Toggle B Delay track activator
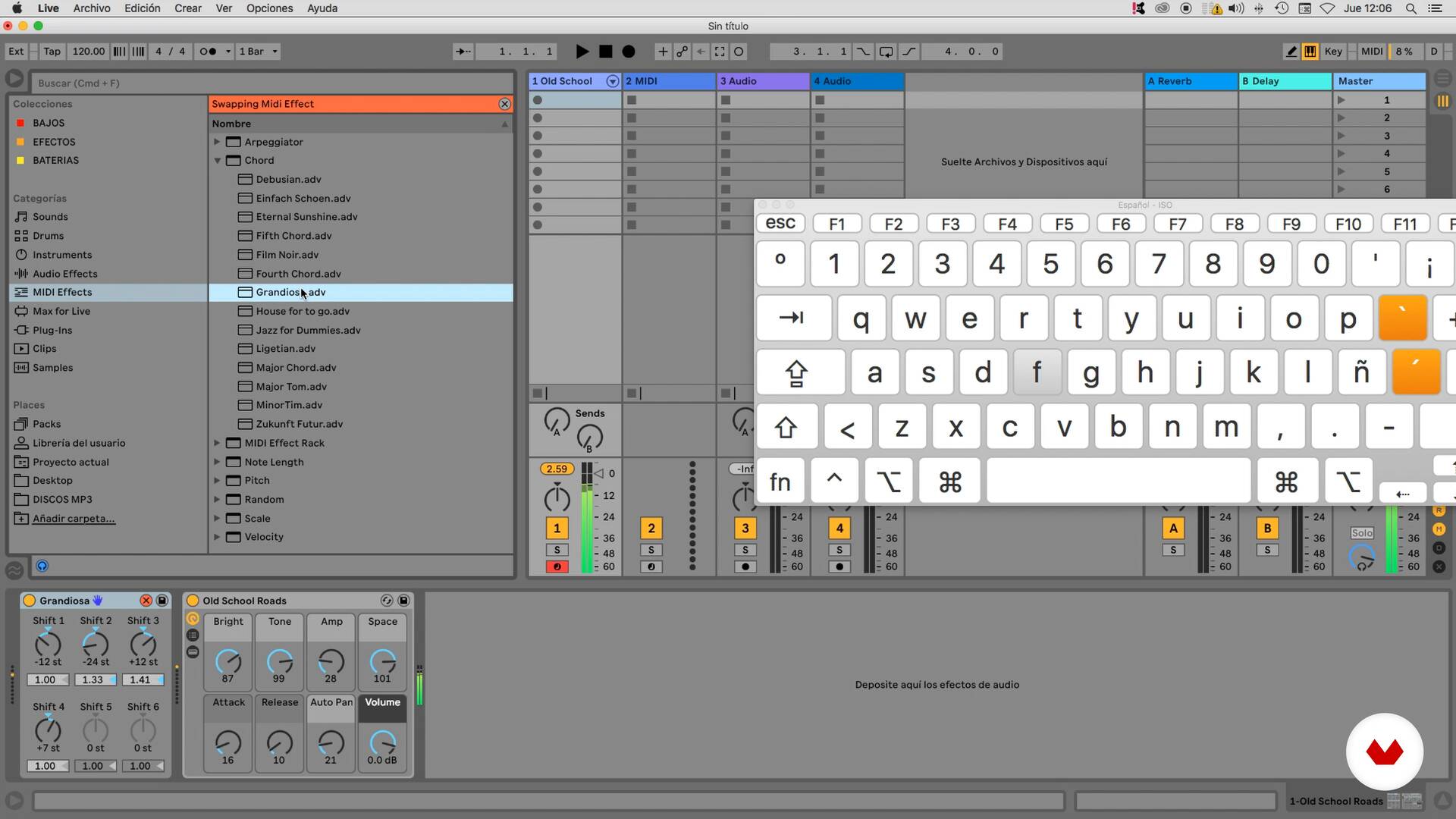The height and width of the screenshot is (819, 1456). tap(1267, 528)
